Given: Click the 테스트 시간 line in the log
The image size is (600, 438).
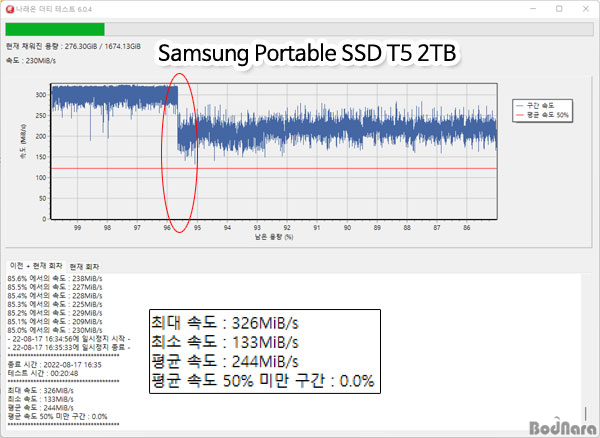Looking at the screenshot, I should (42, 372).
